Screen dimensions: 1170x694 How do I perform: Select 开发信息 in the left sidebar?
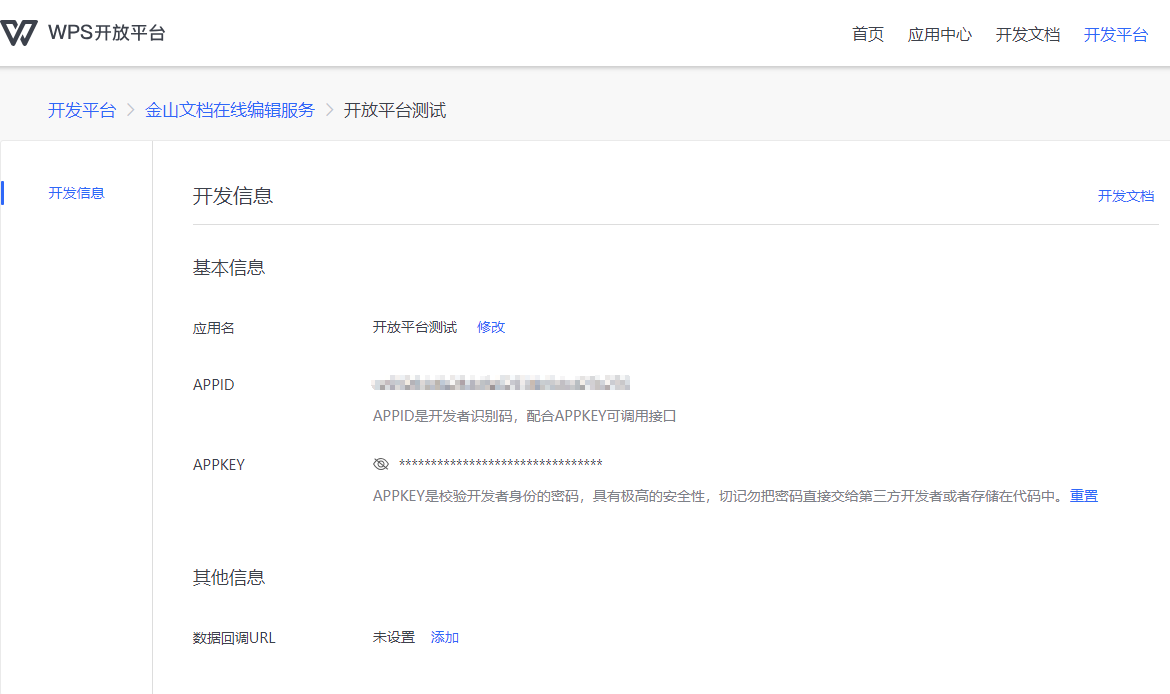tap(76, 193)
